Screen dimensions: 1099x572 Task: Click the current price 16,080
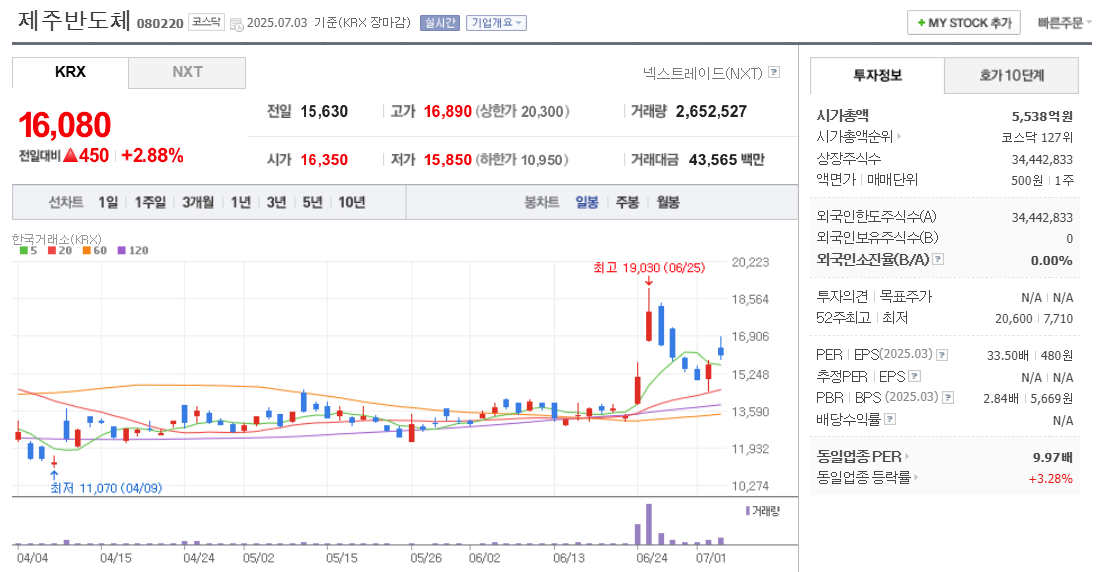pyautogui.click(x=64, y=125)
